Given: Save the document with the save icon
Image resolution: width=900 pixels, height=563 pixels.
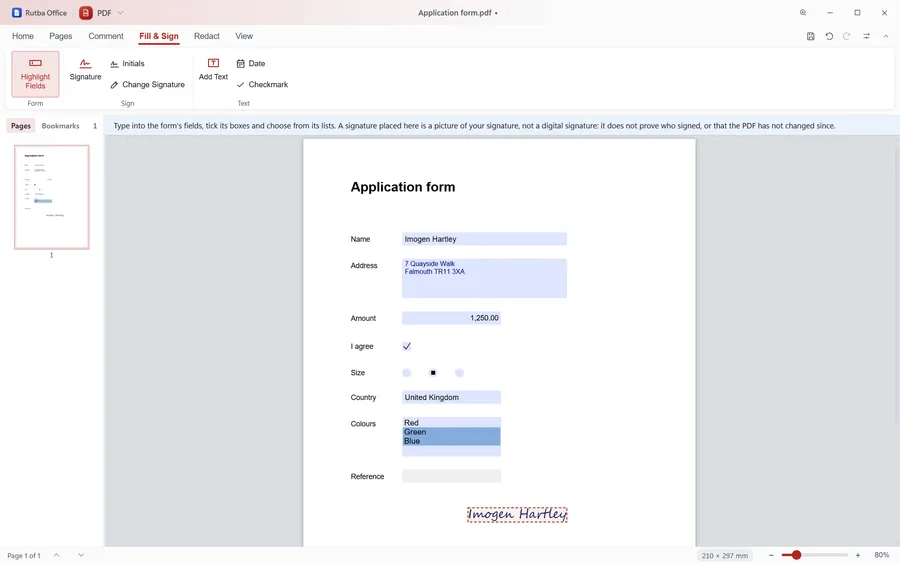Looking at the screenshot, I should [x=810, y=36].
